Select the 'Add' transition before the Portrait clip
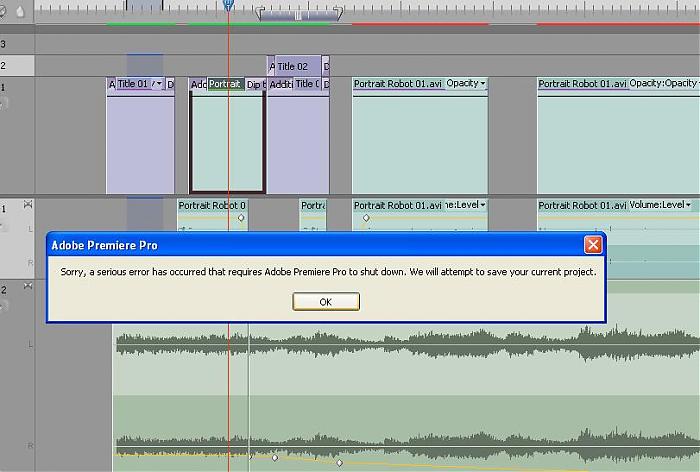 click(199, 84)
